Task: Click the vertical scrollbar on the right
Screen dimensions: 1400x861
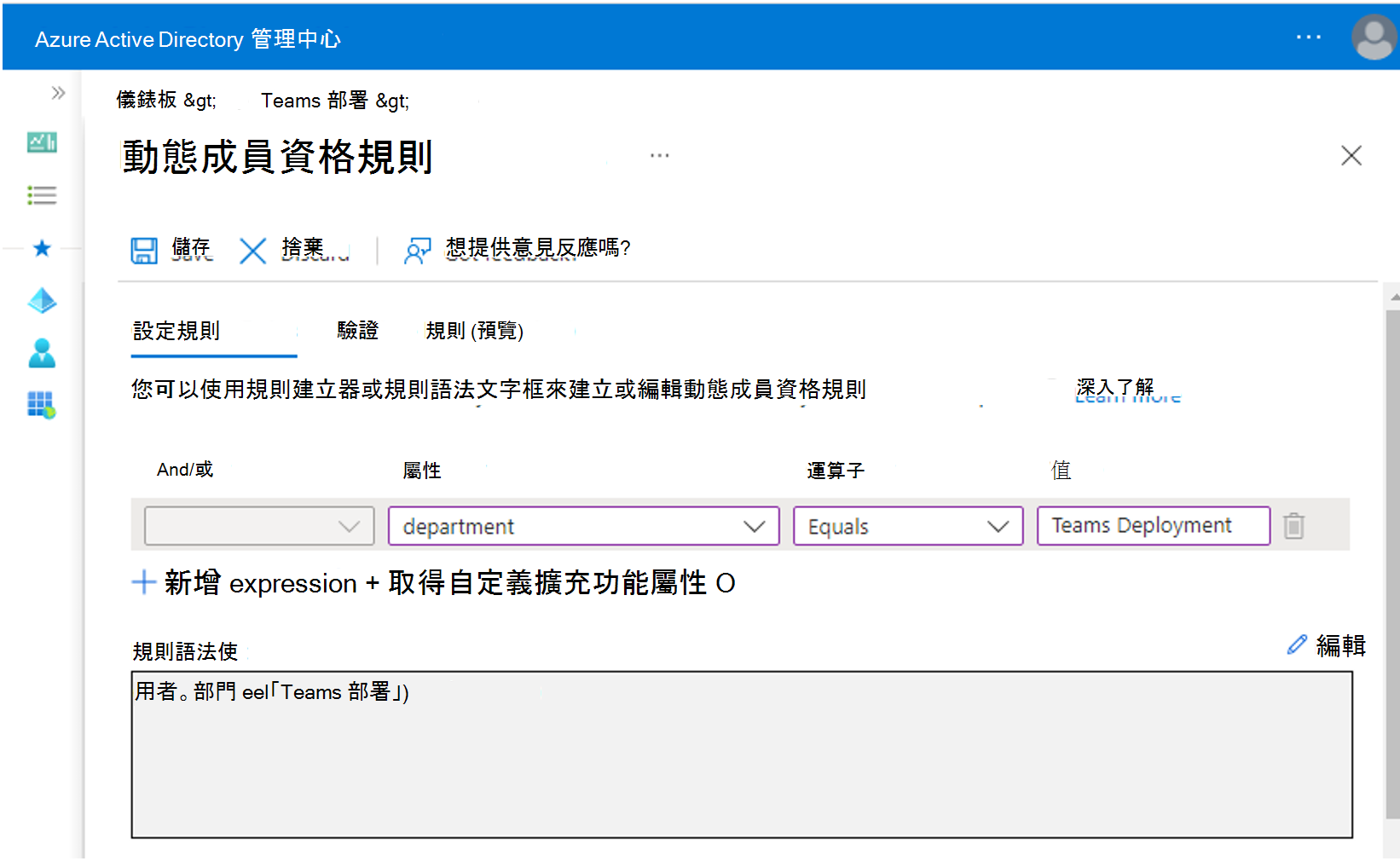Action: (1392, 563)
